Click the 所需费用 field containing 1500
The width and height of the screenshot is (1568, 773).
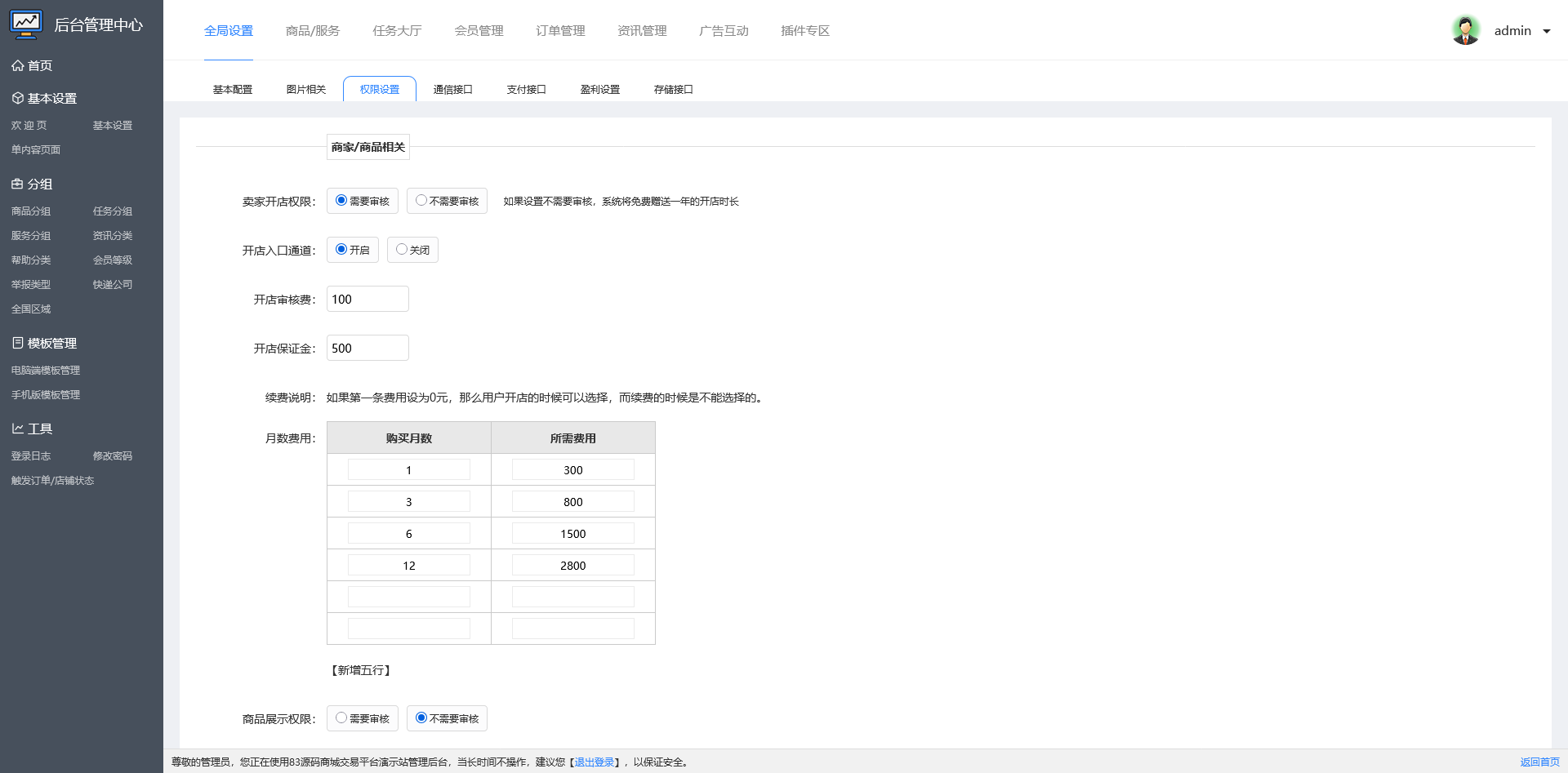[x=573, y=533]
